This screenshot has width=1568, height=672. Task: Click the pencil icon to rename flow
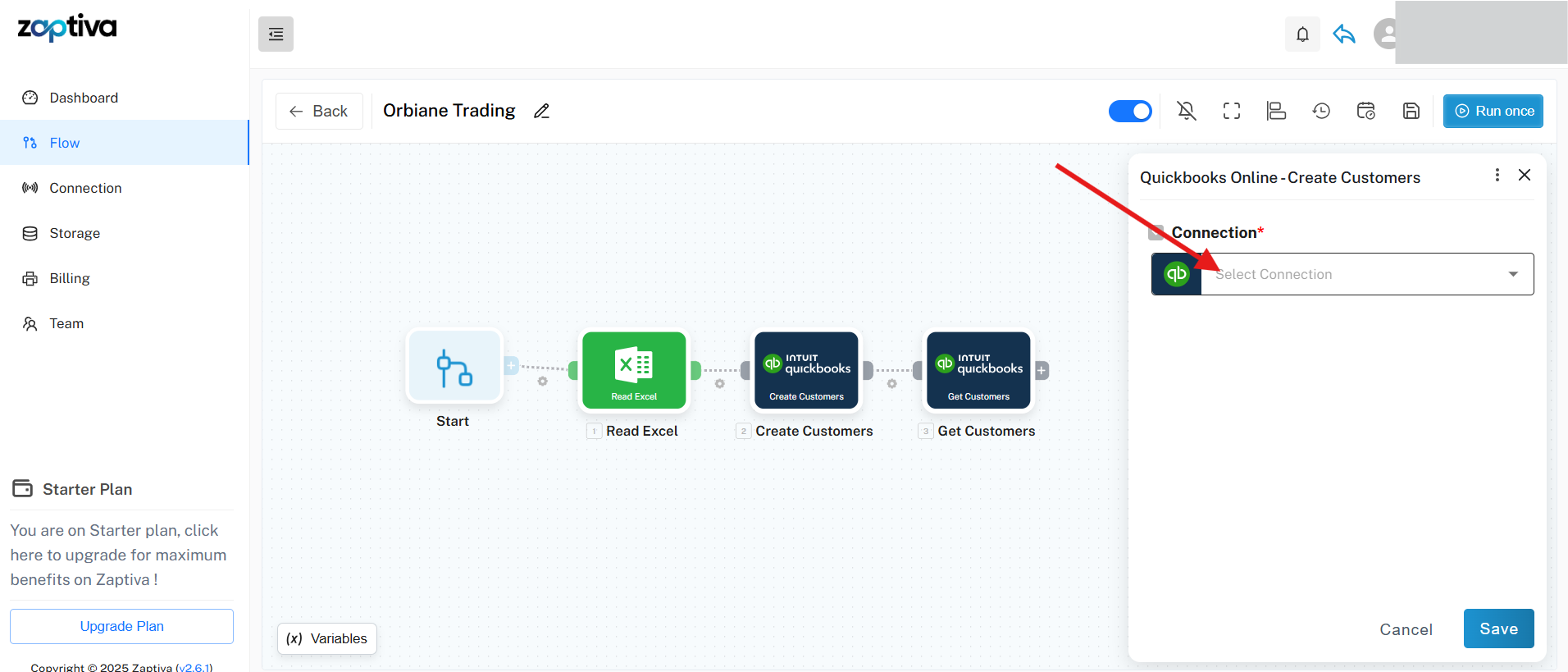[x=541, y=111]
